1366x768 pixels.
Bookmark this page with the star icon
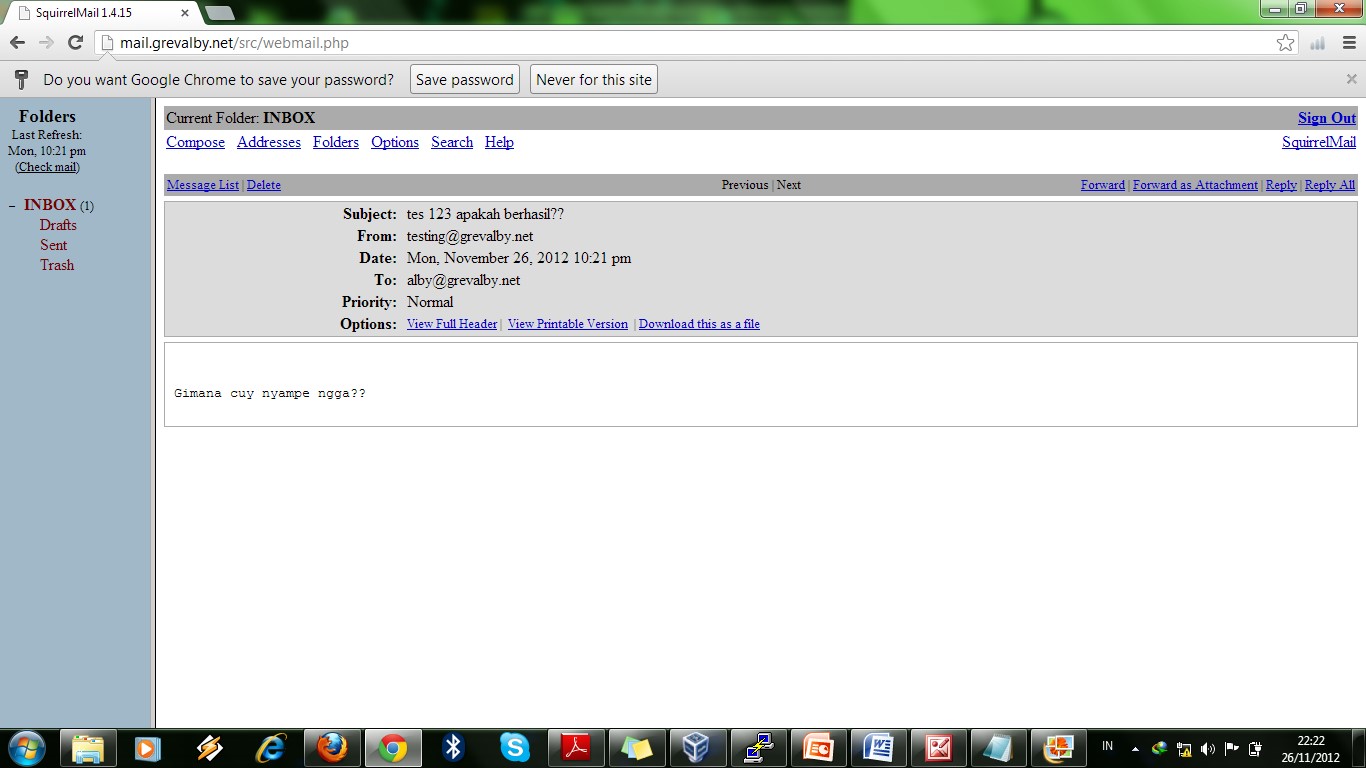coord(1284,43)
